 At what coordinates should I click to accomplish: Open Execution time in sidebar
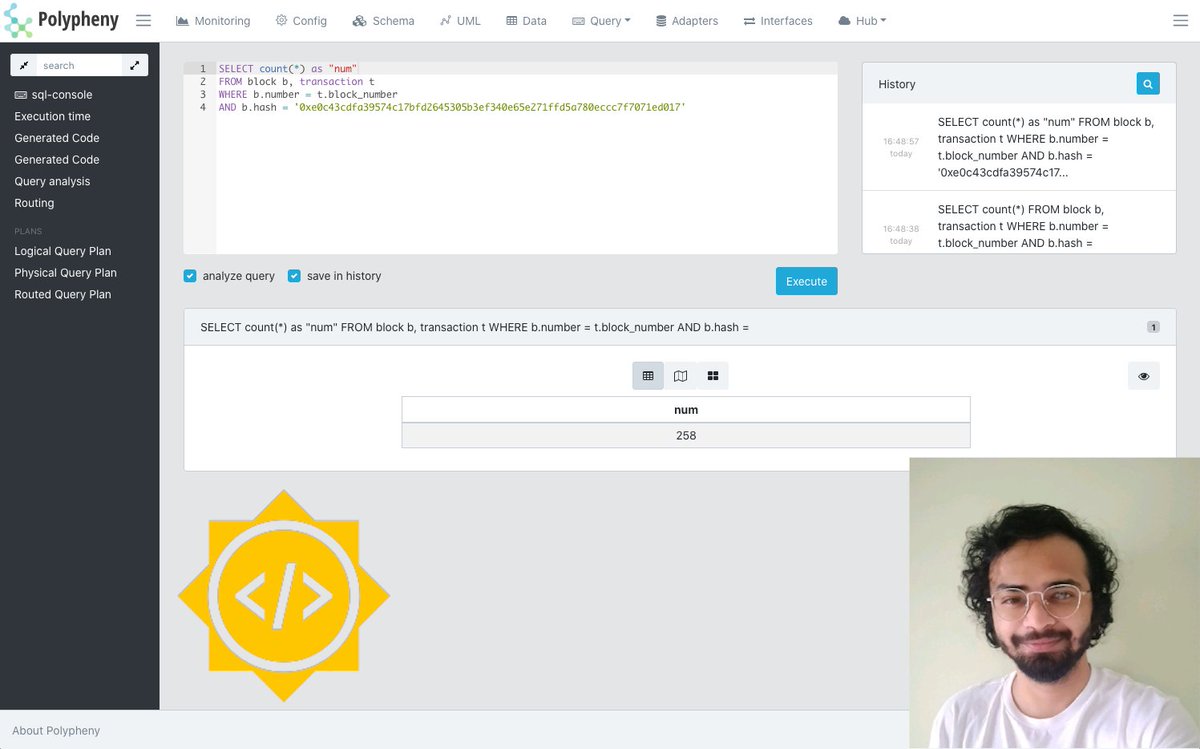coord(52,117)
